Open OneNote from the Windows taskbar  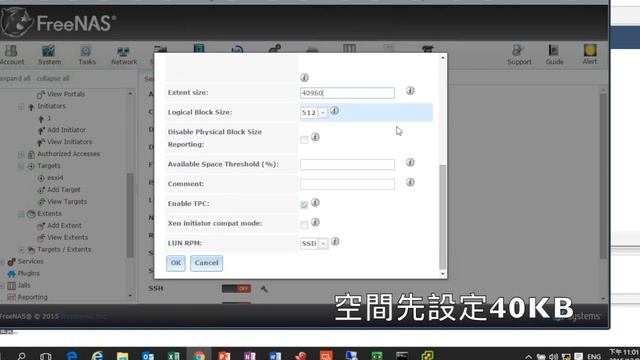250,356
